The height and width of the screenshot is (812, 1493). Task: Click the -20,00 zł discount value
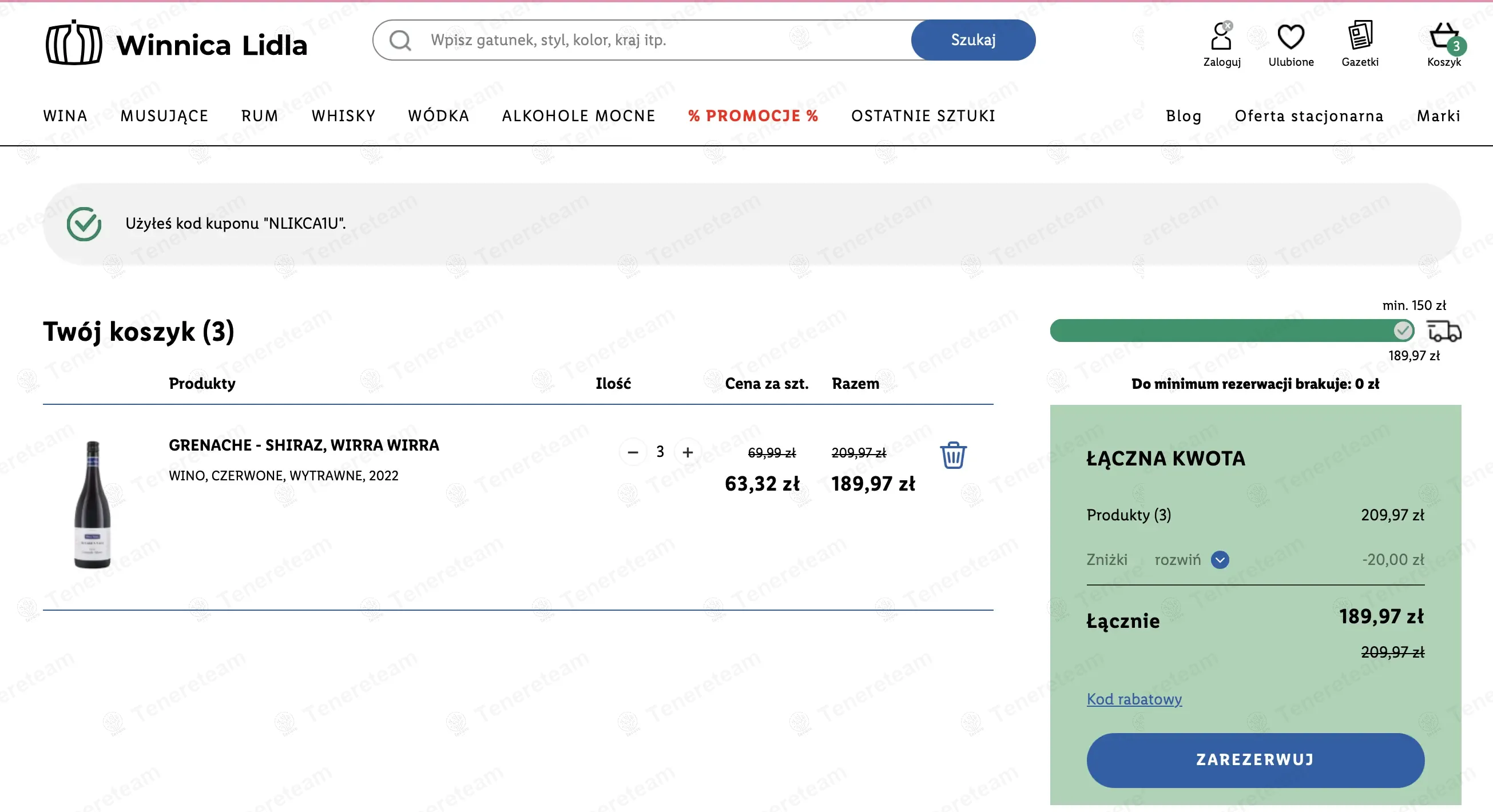point(1393,559)
